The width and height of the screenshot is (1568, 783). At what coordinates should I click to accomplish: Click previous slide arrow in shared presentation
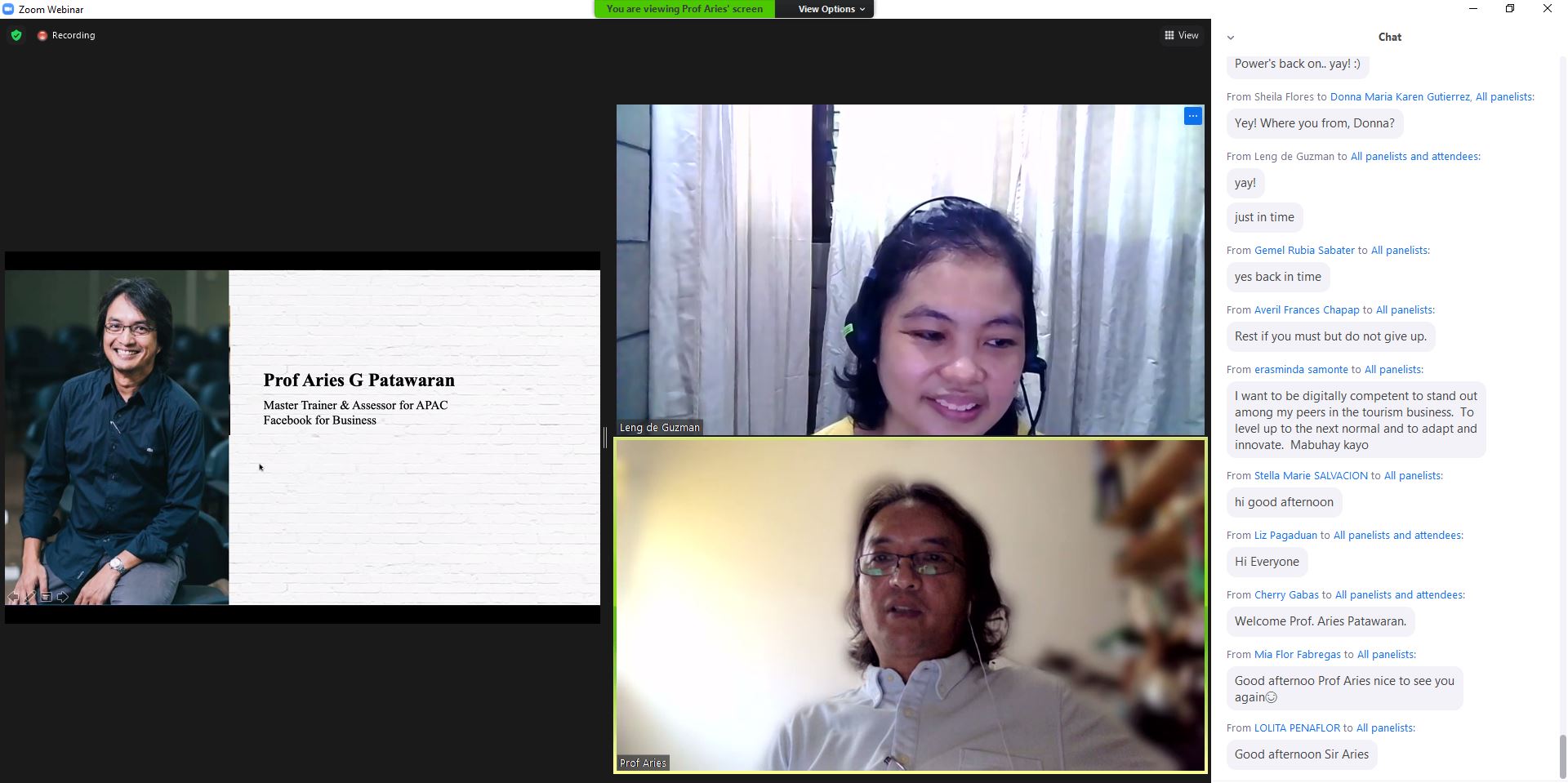coord(14,597)
